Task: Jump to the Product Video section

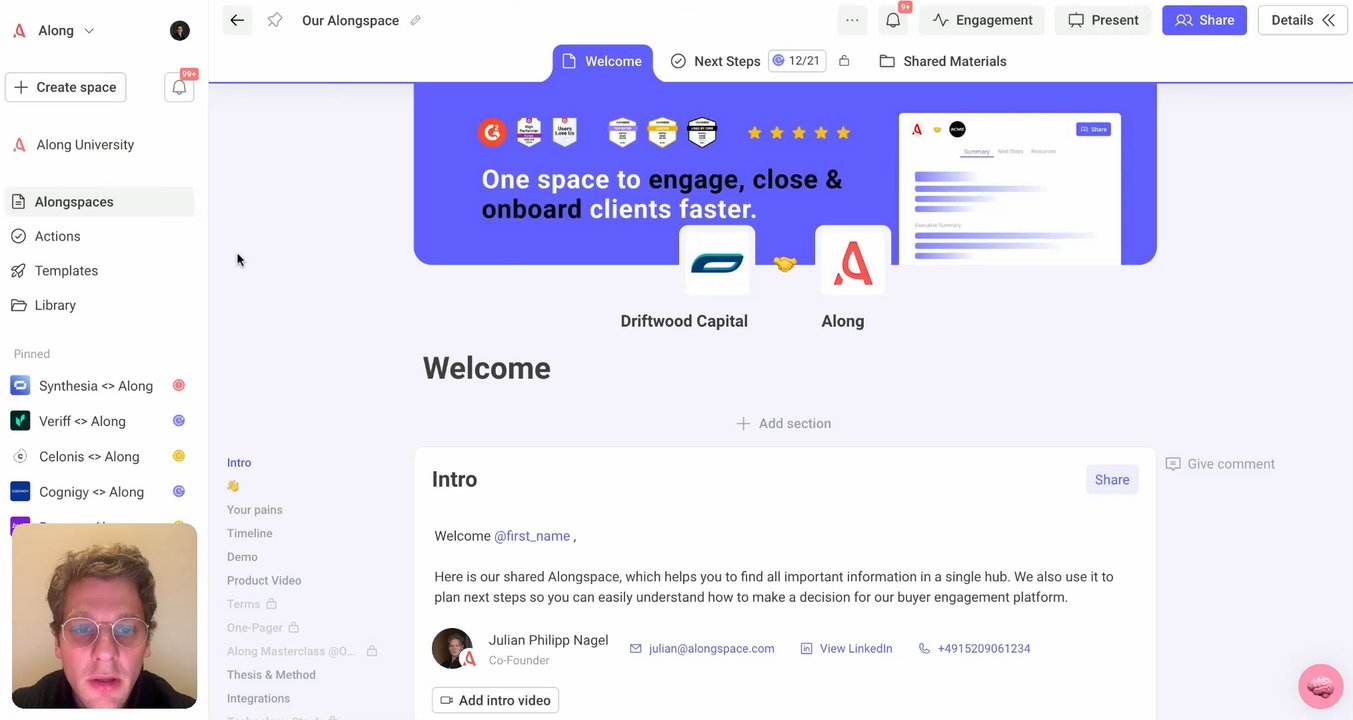Action: point(264,581)
